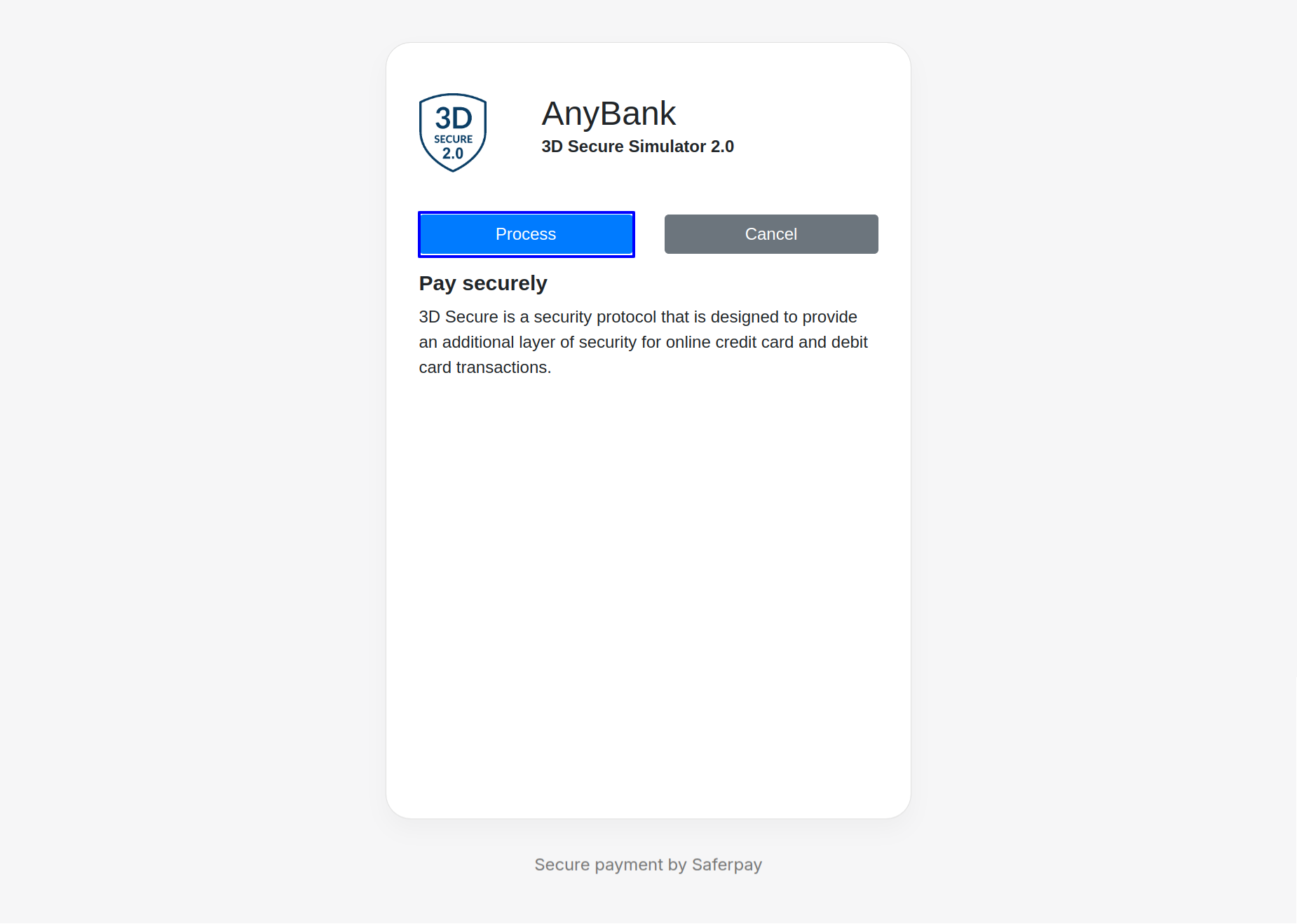This screenshot has width=1297, height=924.
Task: Click the empty white area inside the card
Action: pyautogui.click(x=648, y=596)
